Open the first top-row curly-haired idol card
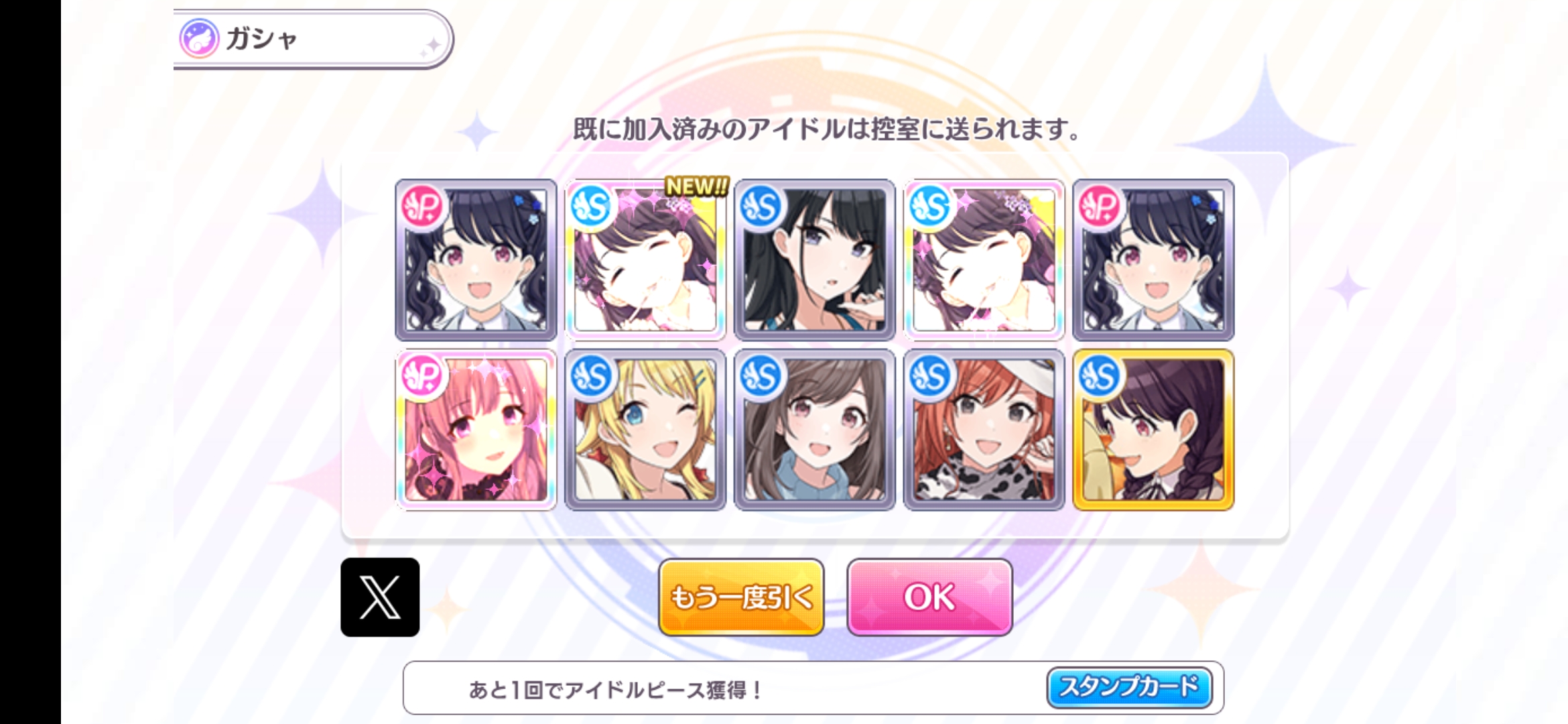This screenshot has width=1568, height=724. [476, 259]
